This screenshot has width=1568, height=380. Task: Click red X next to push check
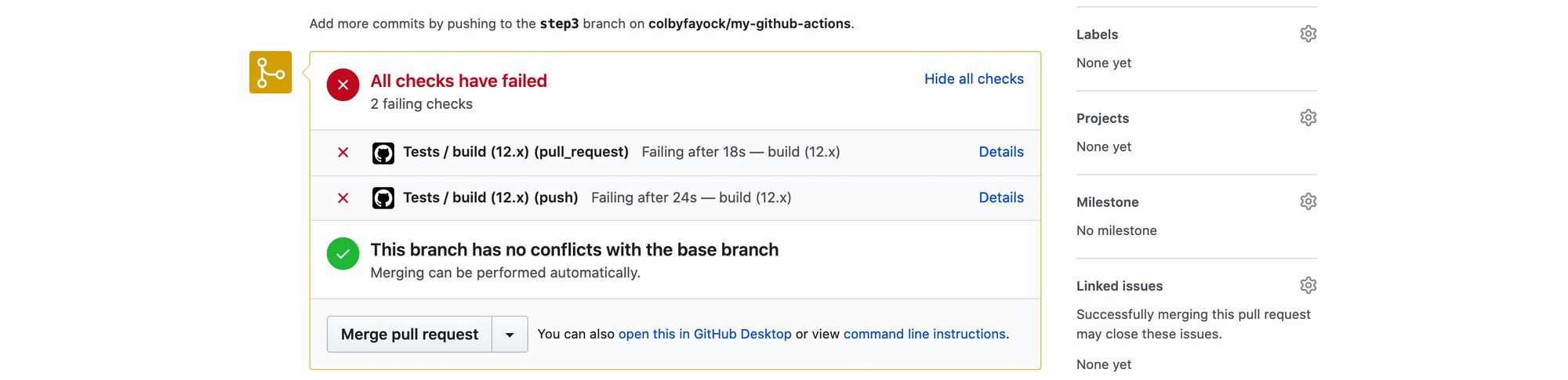tap(343, 198)
